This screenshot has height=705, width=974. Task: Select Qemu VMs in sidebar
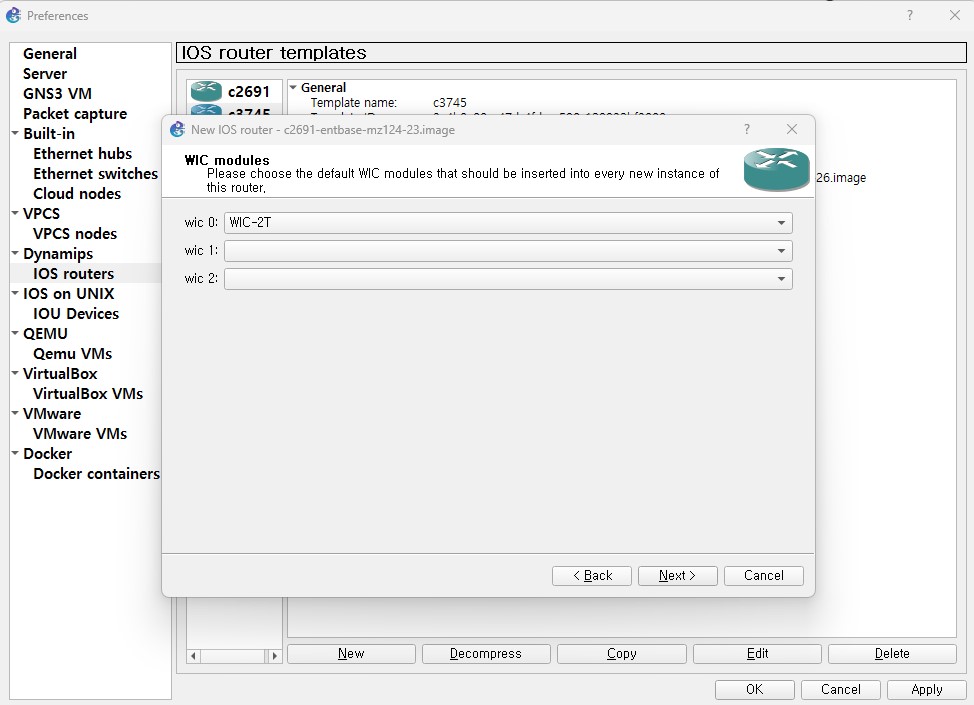(x=73, y=353)
